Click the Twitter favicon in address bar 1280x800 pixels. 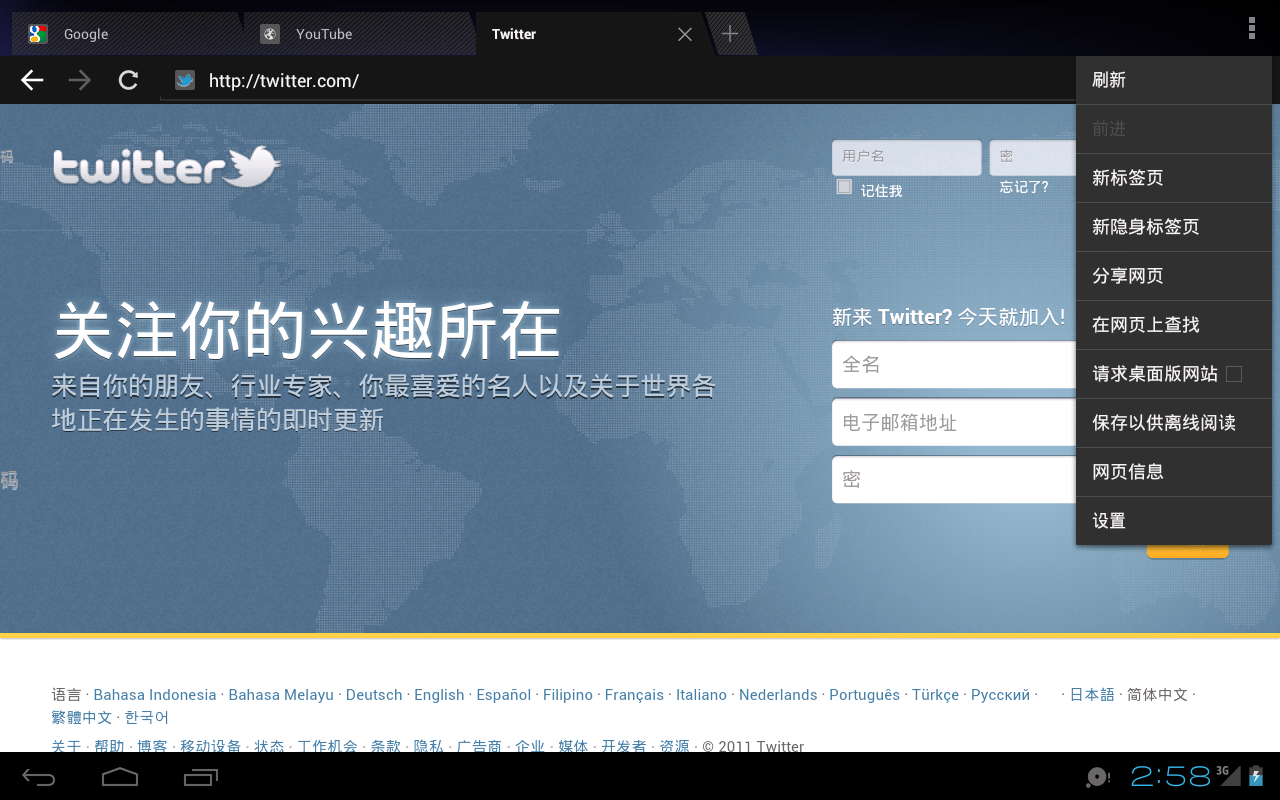pos(184,80)
